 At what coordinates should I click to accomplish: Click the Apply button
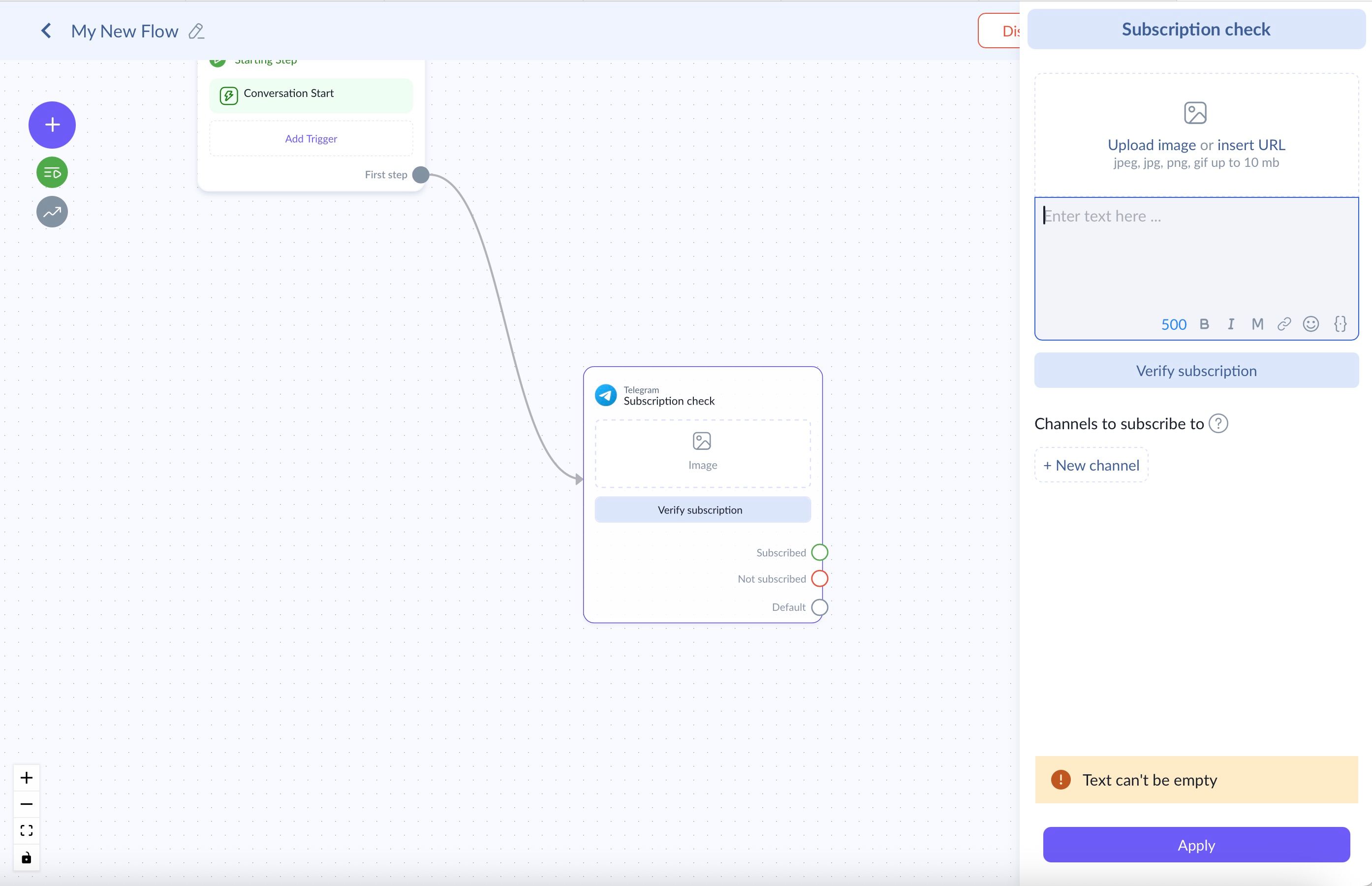(1196, 845)
